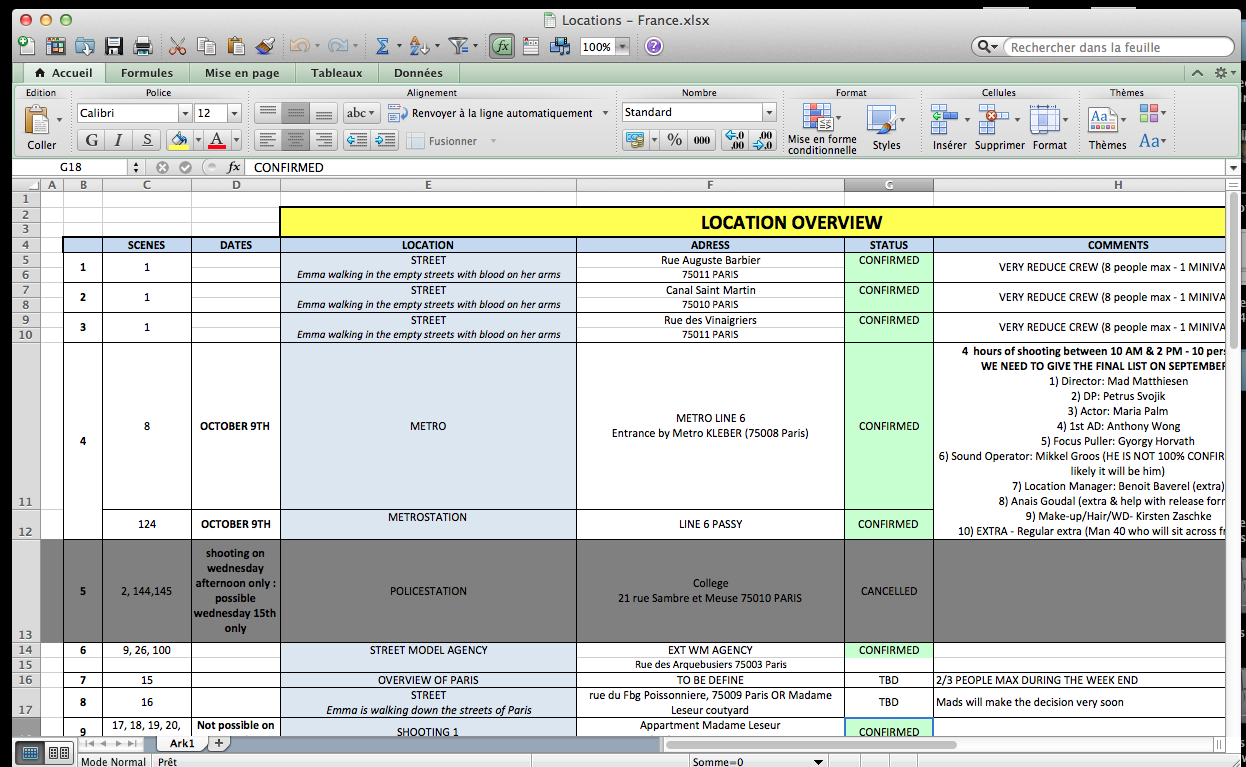
Task: Click Renvoyer à la ligne automatiquement
Action: click(502, 114)
